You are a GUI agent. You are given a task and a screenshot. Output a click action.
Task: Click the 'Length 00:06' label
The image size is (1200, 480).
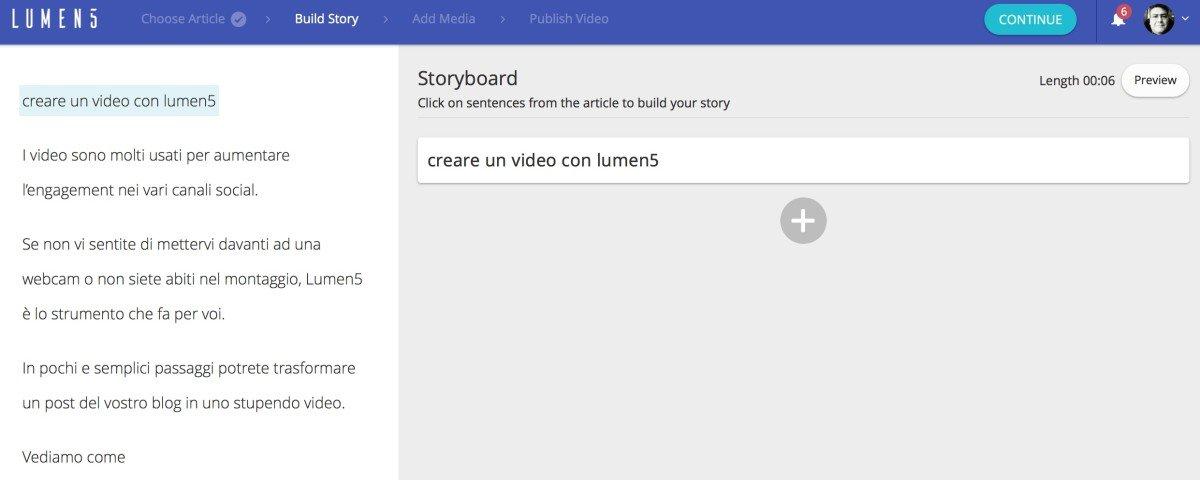pos(1077,81)
